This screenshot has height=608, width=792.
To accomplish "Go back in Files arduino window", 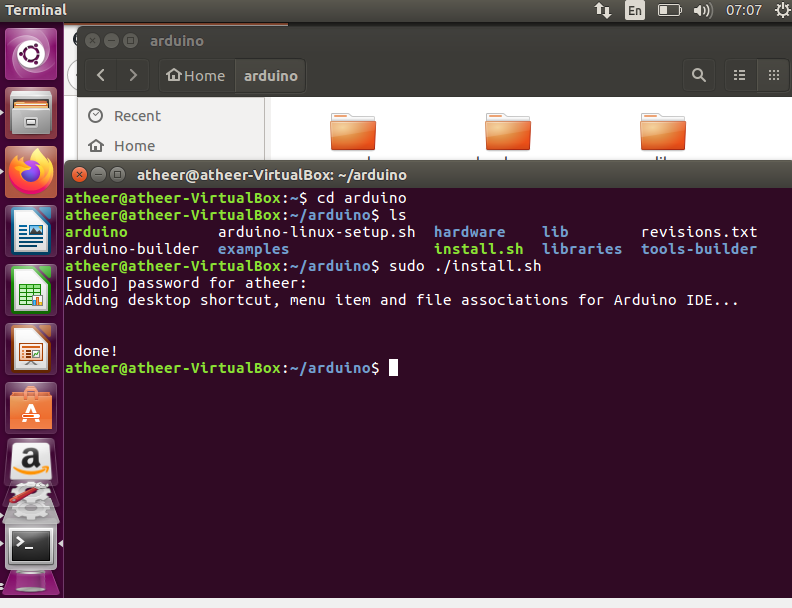I will (x=101, y=76).
